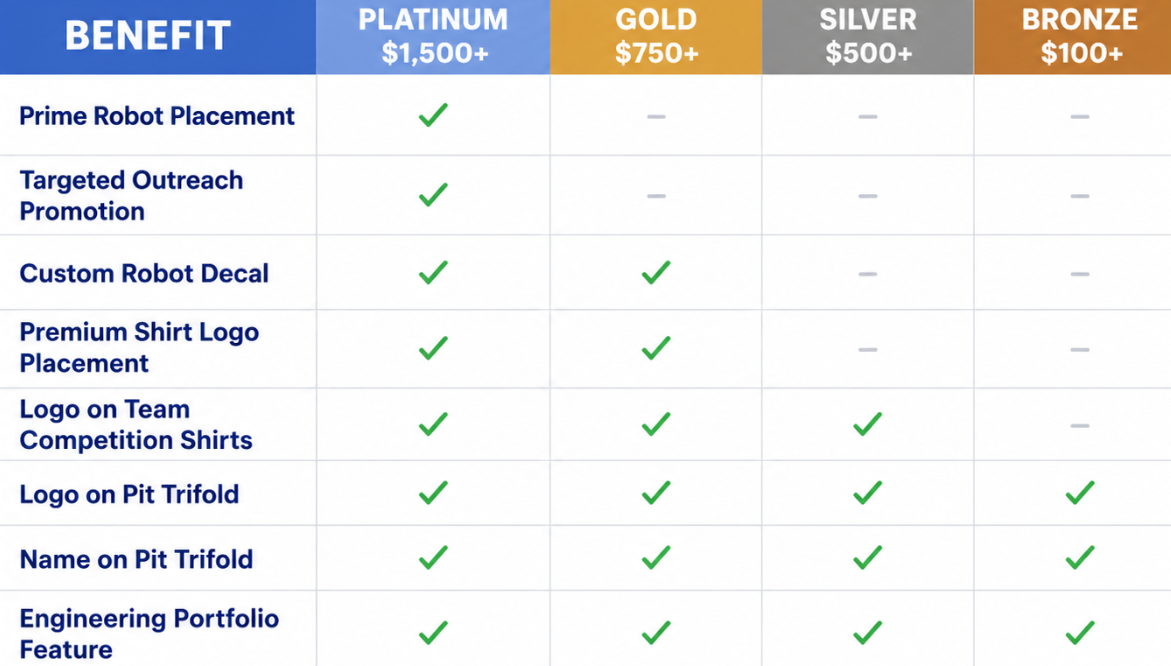Click Platinum checkmark for Targeted Outreach Promotion
Screen dimensions: 1171x666
(433, 194)
